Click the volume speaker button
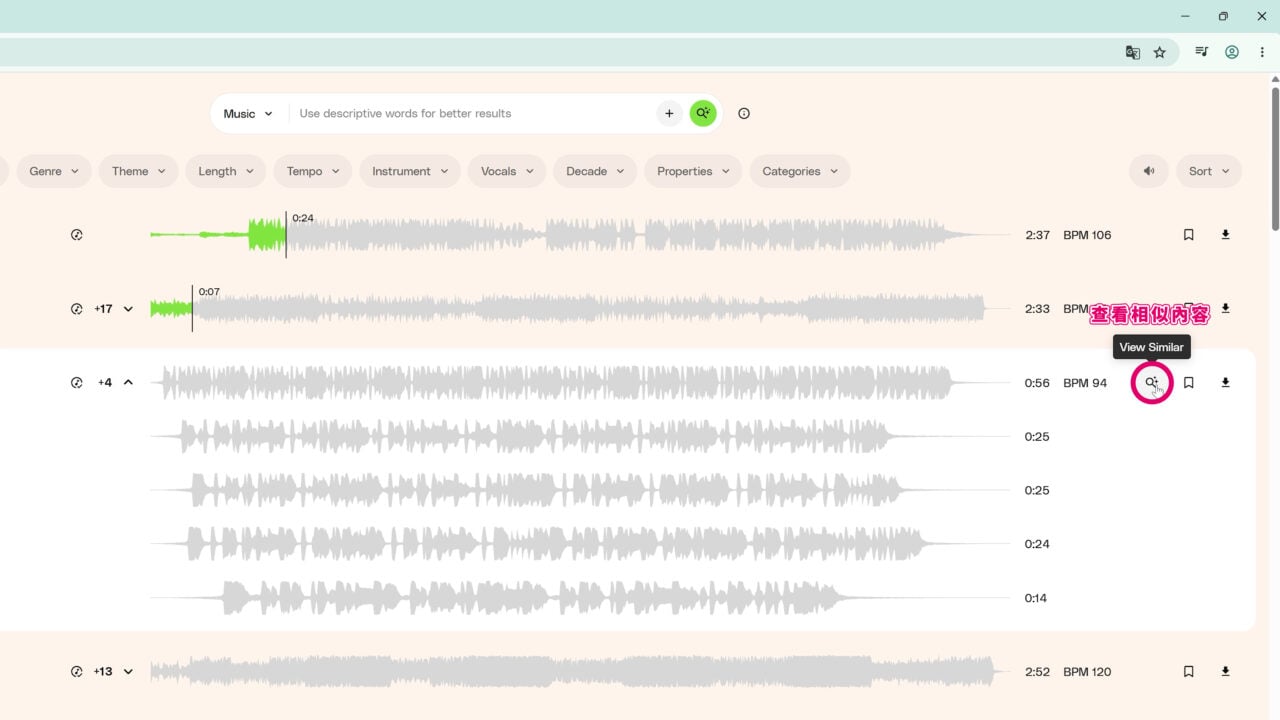This screenshot has width=1280, height=720. [1149, 171]
